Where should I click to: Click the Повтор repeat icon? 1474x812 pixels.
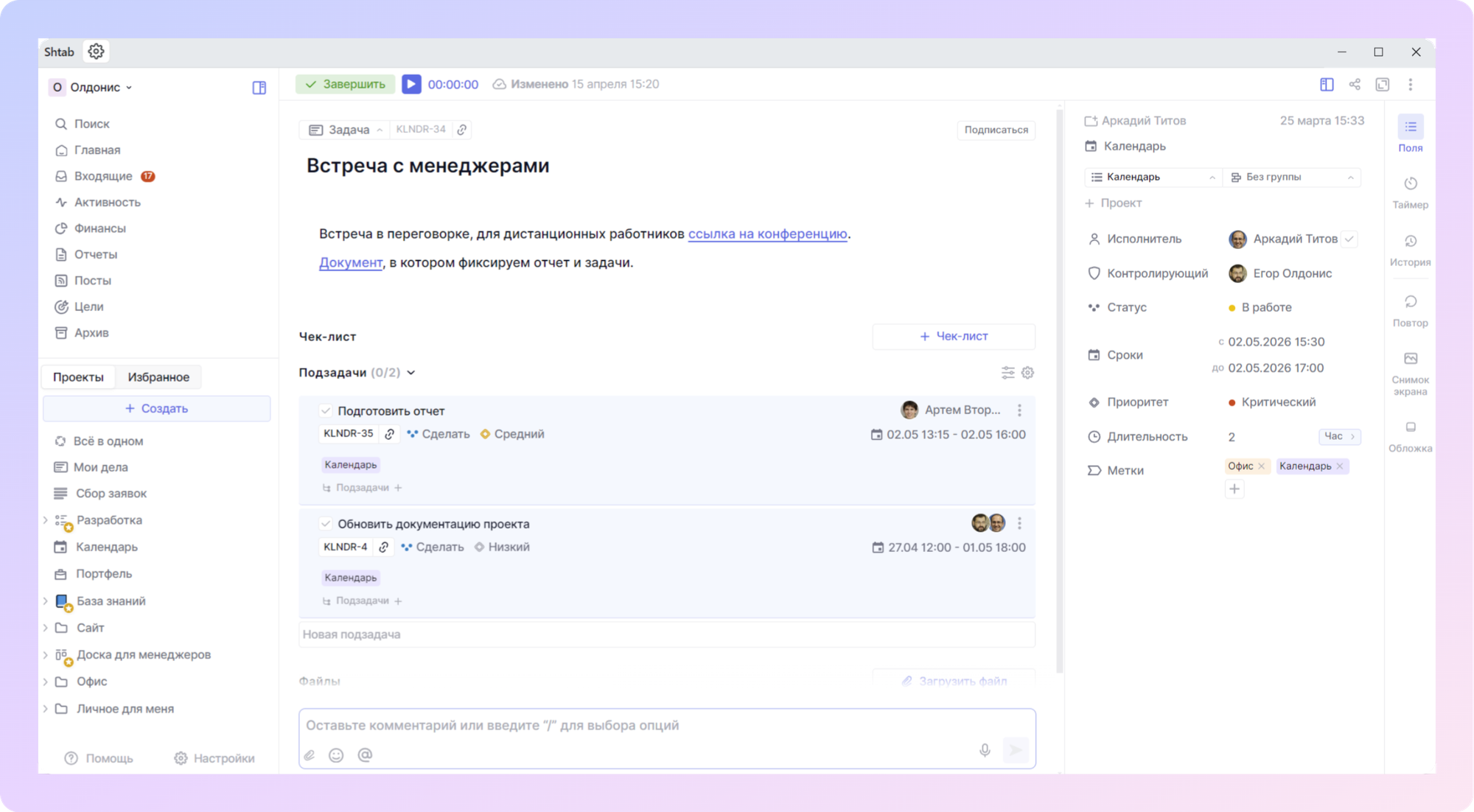pos(1410,302)
